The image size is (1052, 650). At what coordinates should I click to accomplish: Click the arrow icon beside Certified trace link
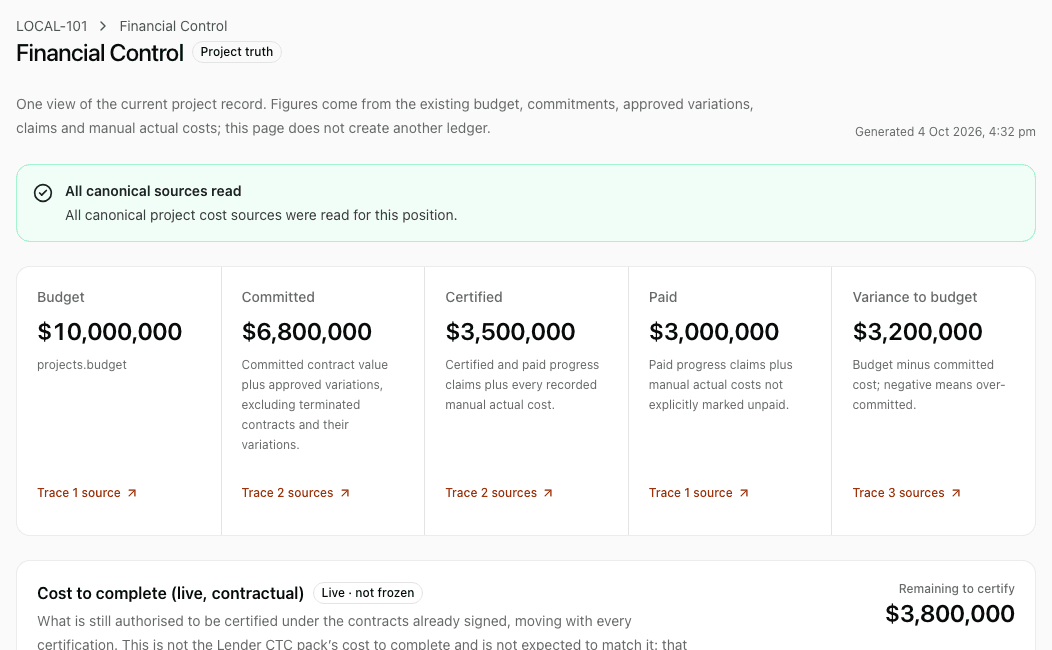click(x=548, y=493)
